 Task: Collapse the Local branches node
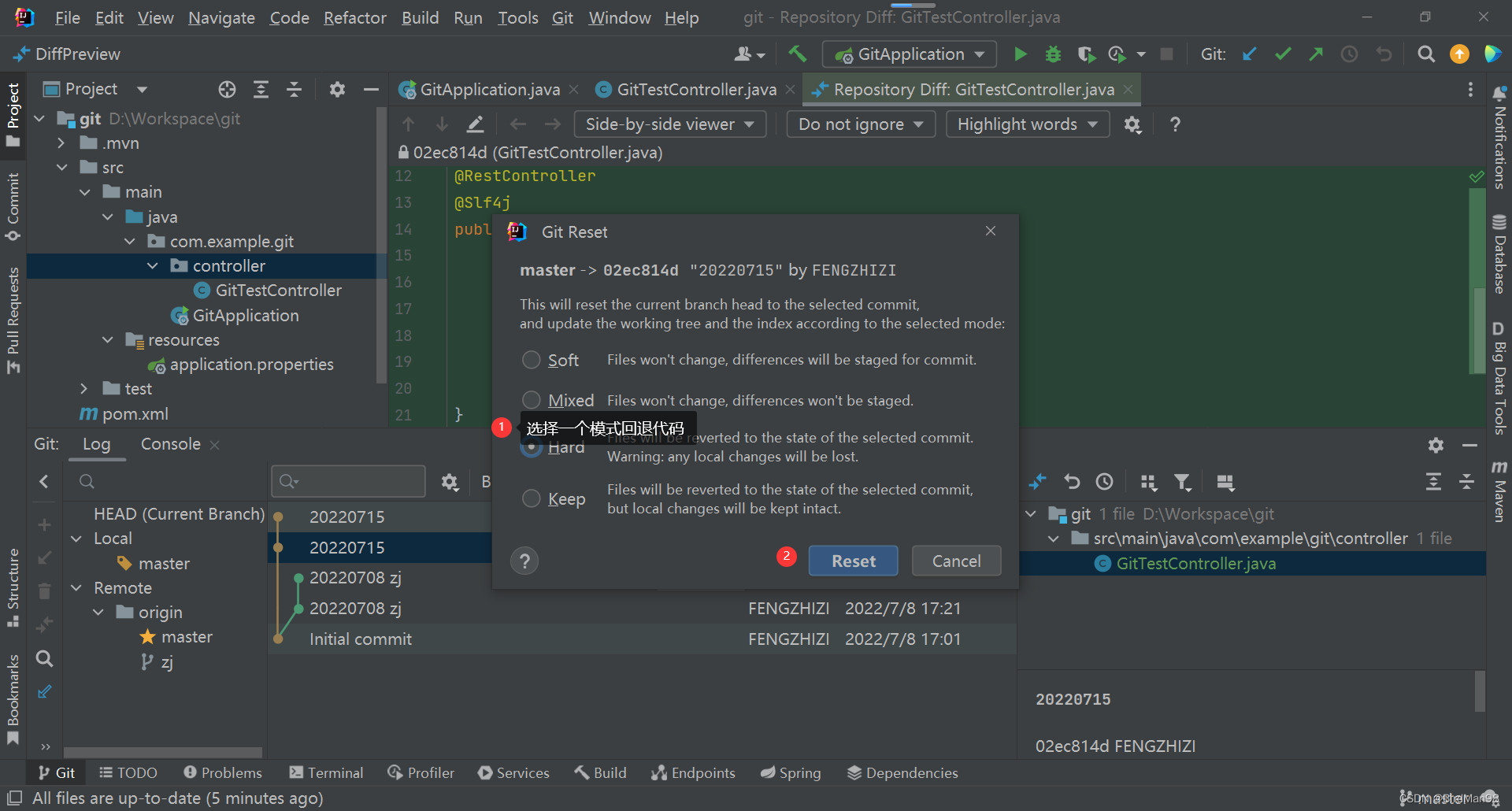point(76,539)
